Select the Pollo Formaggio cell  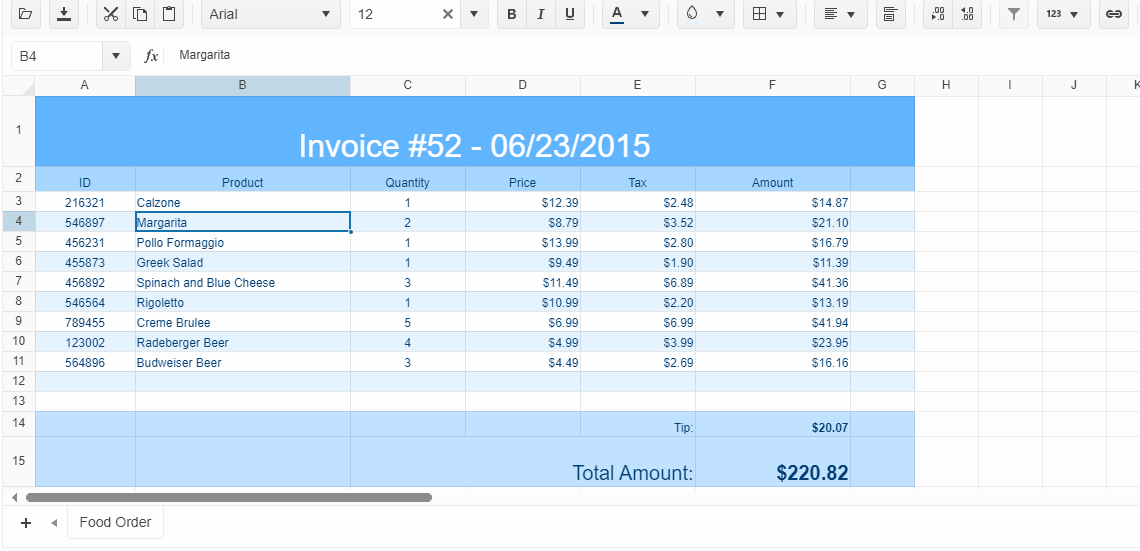point(243,242)
